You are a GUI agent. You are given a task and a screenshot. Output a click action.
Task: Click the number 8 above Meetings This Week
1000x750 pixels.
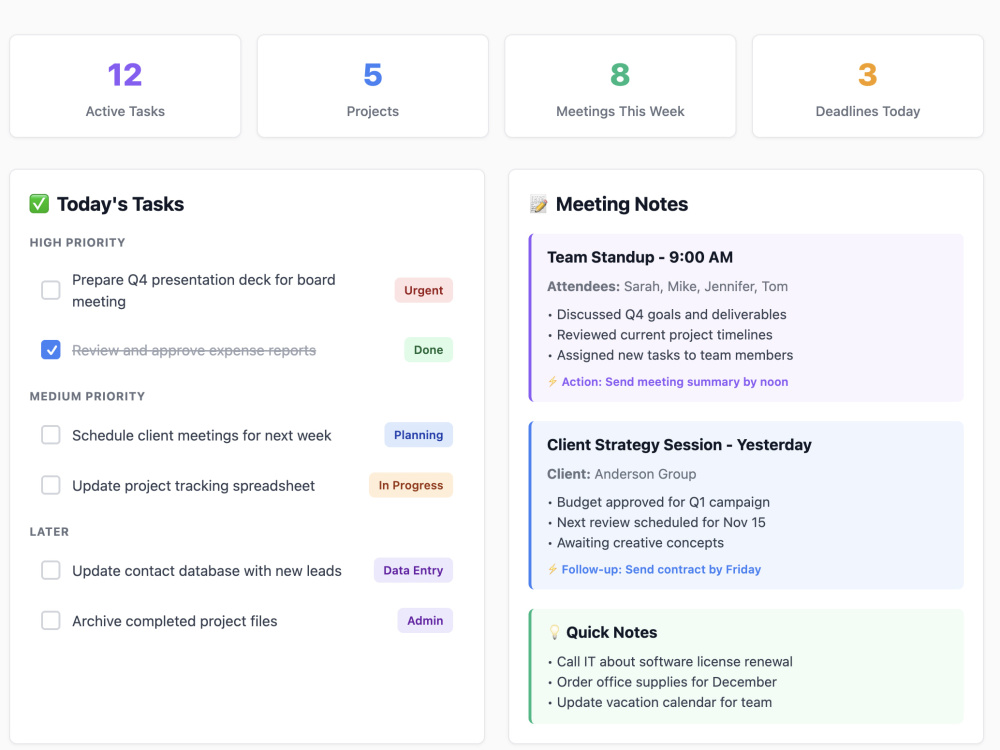pyautogui.click(x=620, y=75)
